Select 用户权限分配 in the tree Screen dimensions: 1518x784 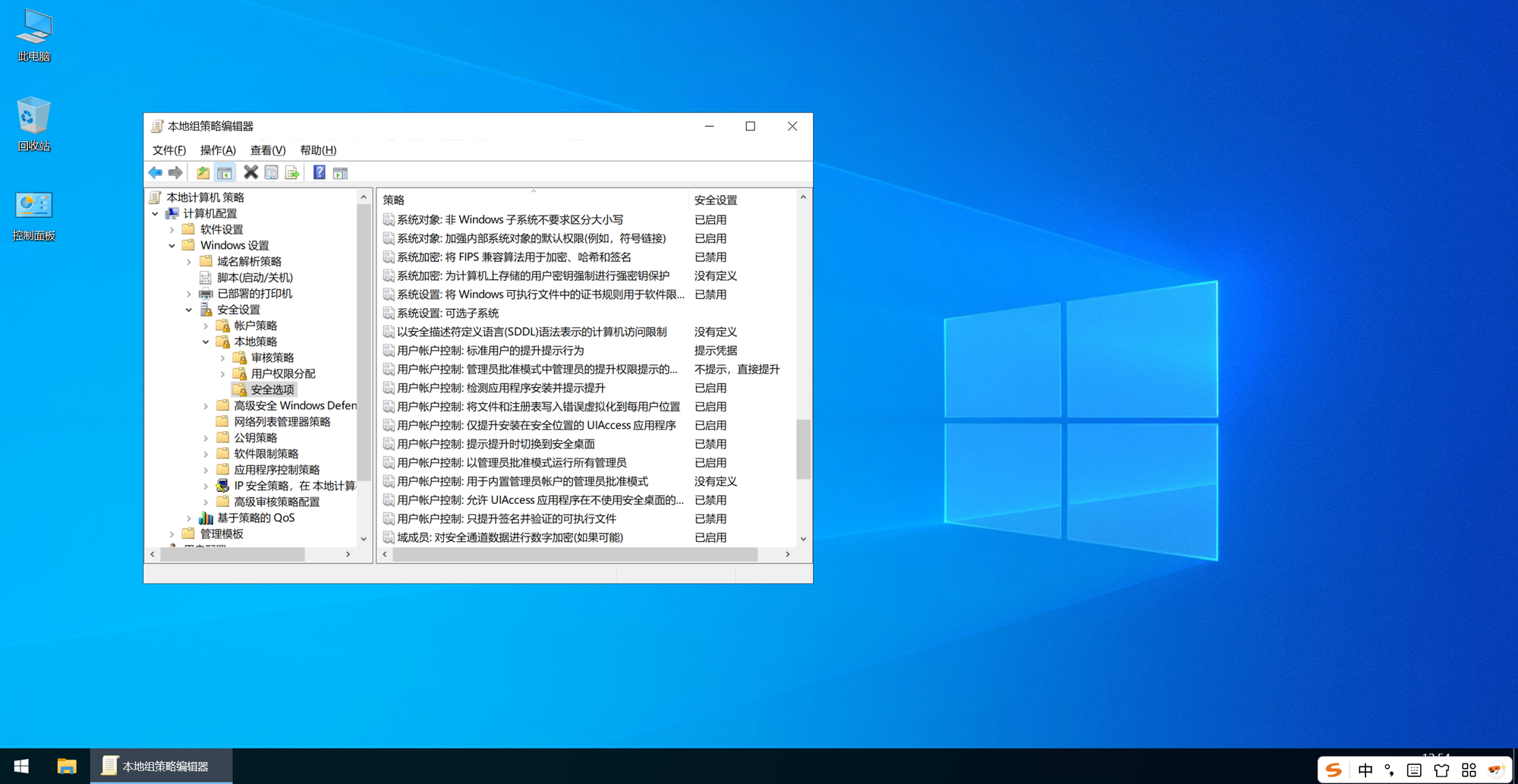pos(282,374)
